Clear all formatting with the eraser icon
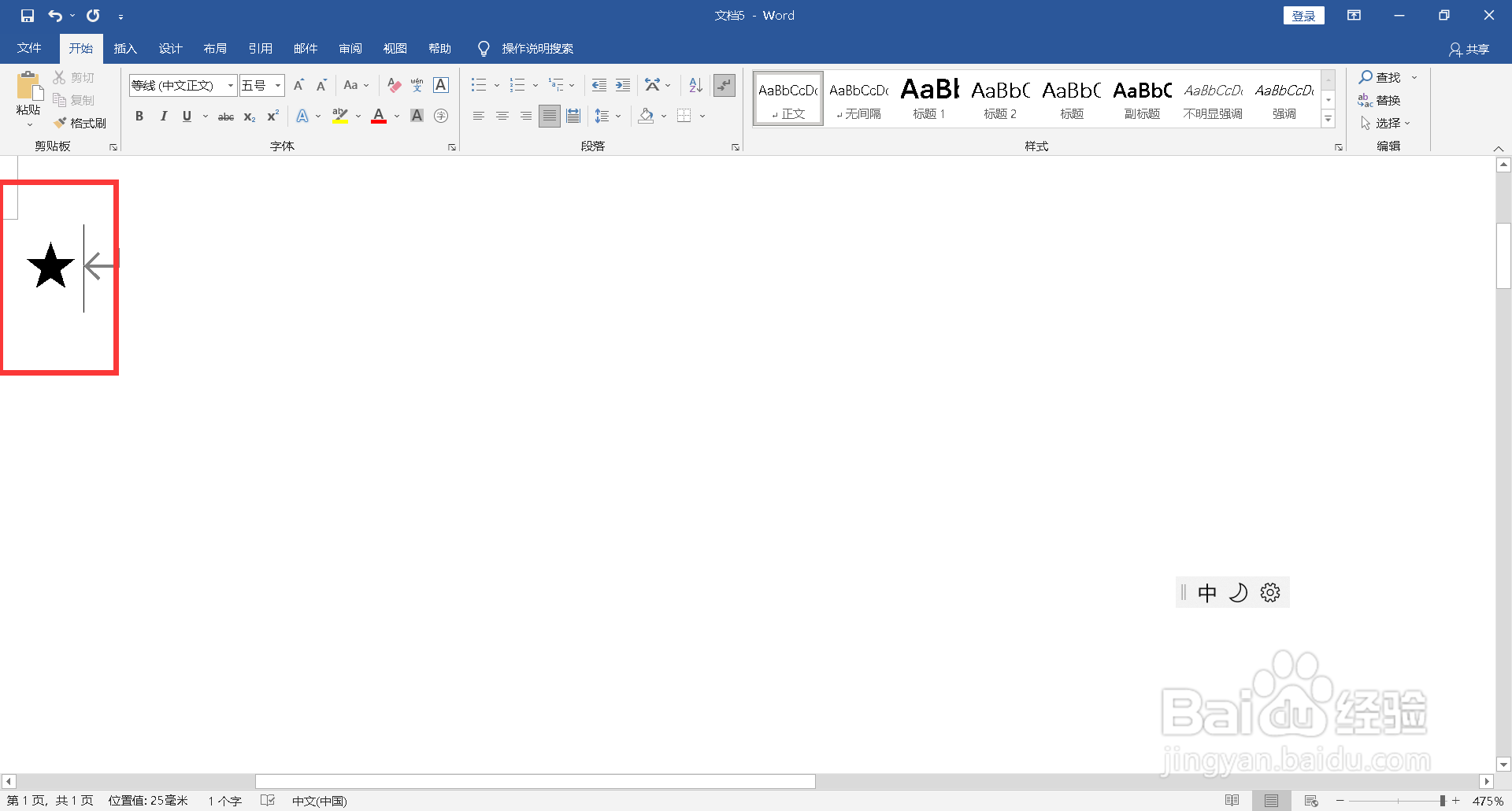The image size is (1512, 811). click(395, 85)
